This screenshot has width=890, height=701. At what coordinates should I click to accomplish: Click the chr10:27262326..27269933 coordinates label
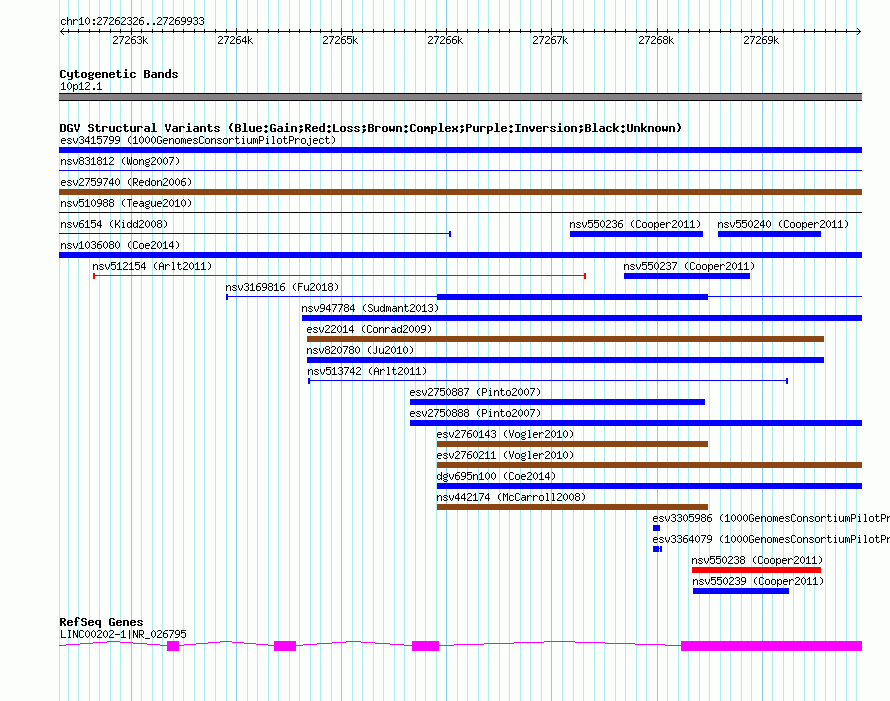[132, 21]
